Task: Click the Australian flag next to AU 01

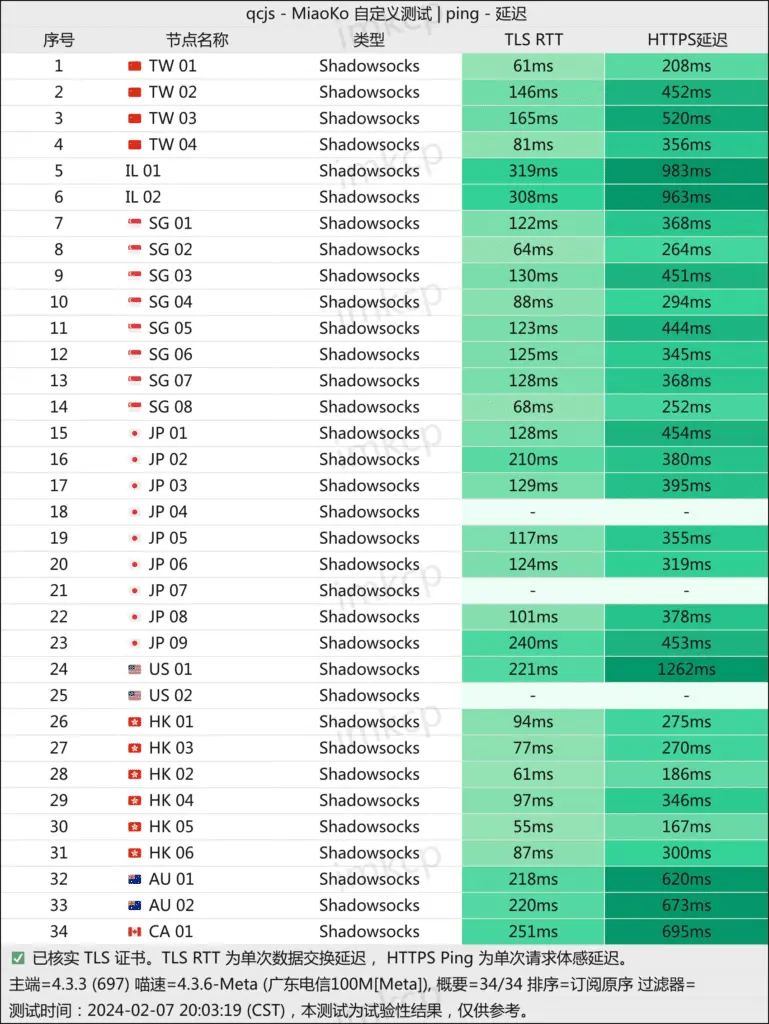Action: click(135, 879)
